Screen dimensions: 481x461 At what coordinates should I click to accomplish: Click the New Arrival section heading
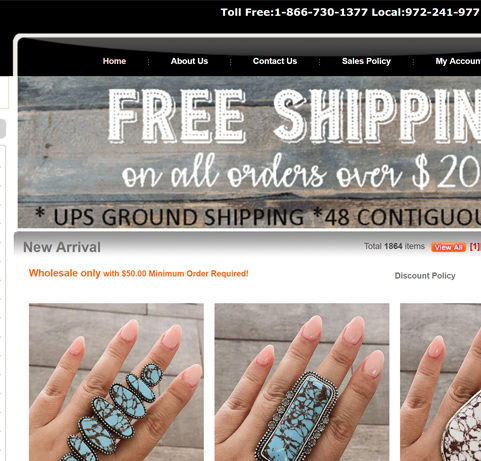62,247
